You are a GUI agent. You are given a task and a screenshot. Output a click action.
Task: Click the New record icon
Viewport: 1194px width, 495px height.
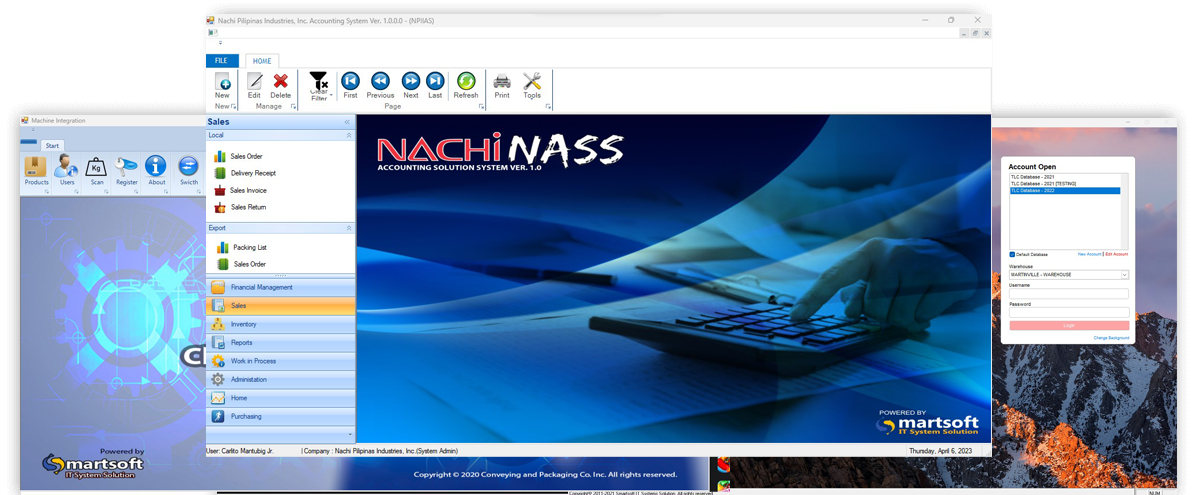coord(222,82)
